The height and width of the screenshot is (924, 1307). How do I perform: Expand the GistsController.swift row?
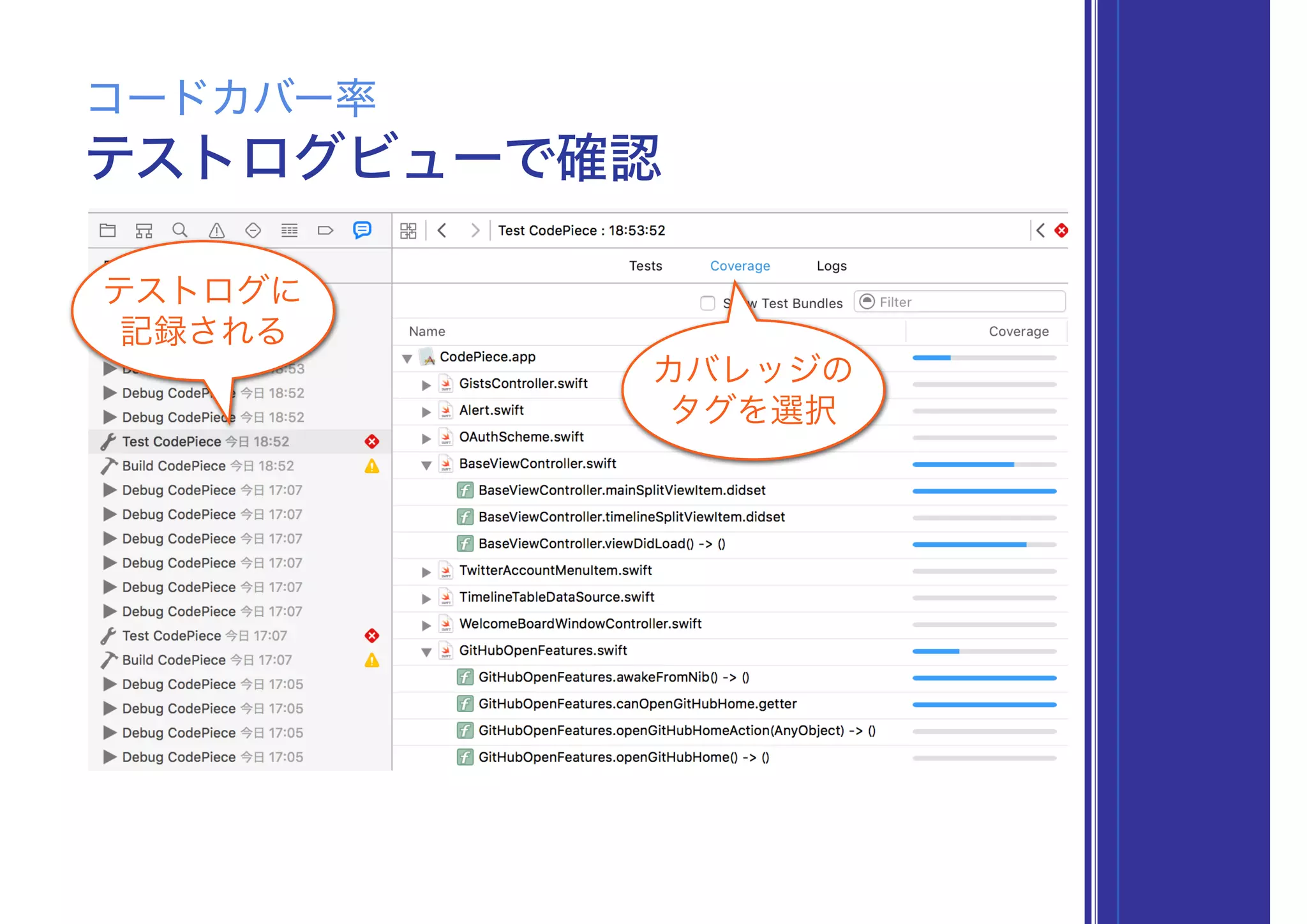(426, 385)
